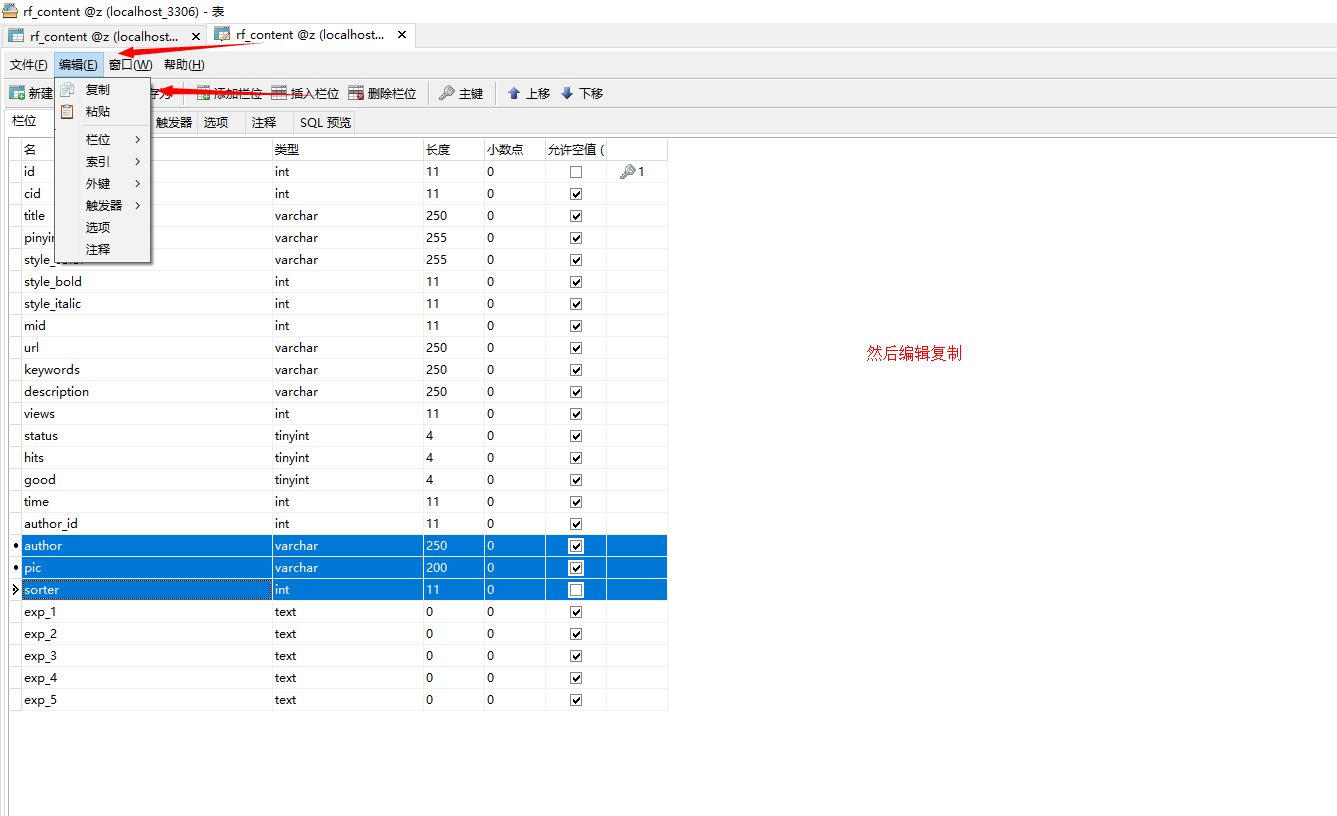Click the copy icon beside 复制
The height and width of the screenshot is (816, 1337).
pos(67,90)
